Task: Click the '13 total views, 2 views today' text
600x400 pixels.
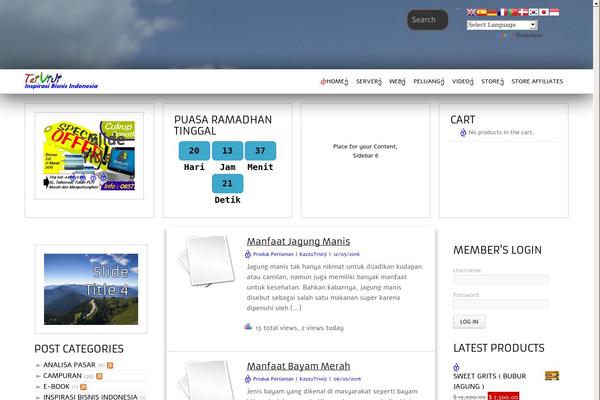Action: click(300, 328)
